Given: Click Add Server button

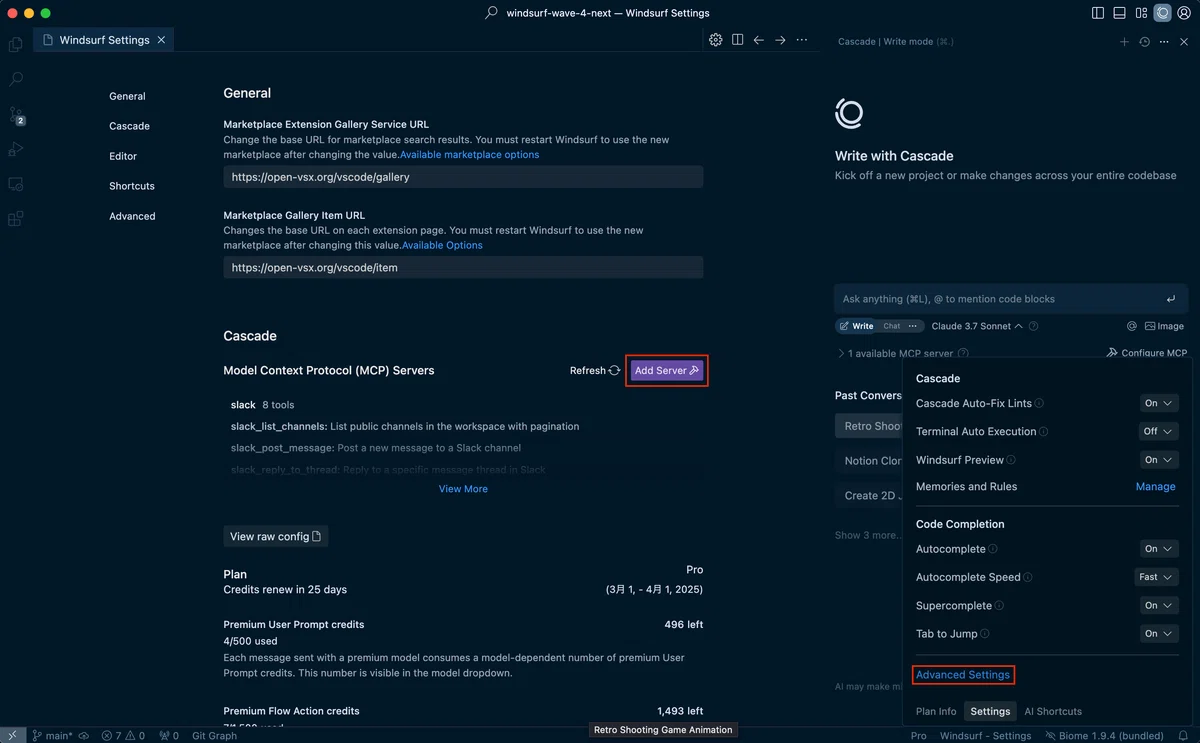Looking at the screenshot, I should pyautogui.click(x=667, y=370).
